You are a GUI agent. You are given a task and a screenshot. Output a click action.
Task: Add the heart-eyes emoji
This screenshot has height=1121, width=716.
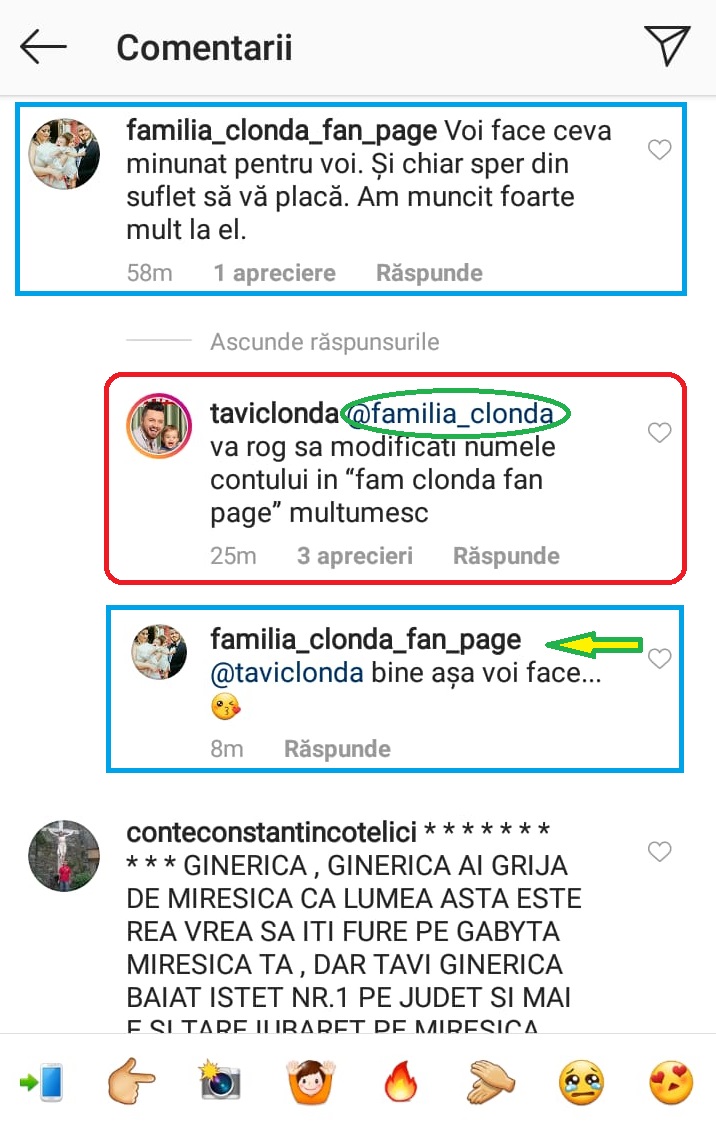pyautogui.click(x=671, y=1081)
